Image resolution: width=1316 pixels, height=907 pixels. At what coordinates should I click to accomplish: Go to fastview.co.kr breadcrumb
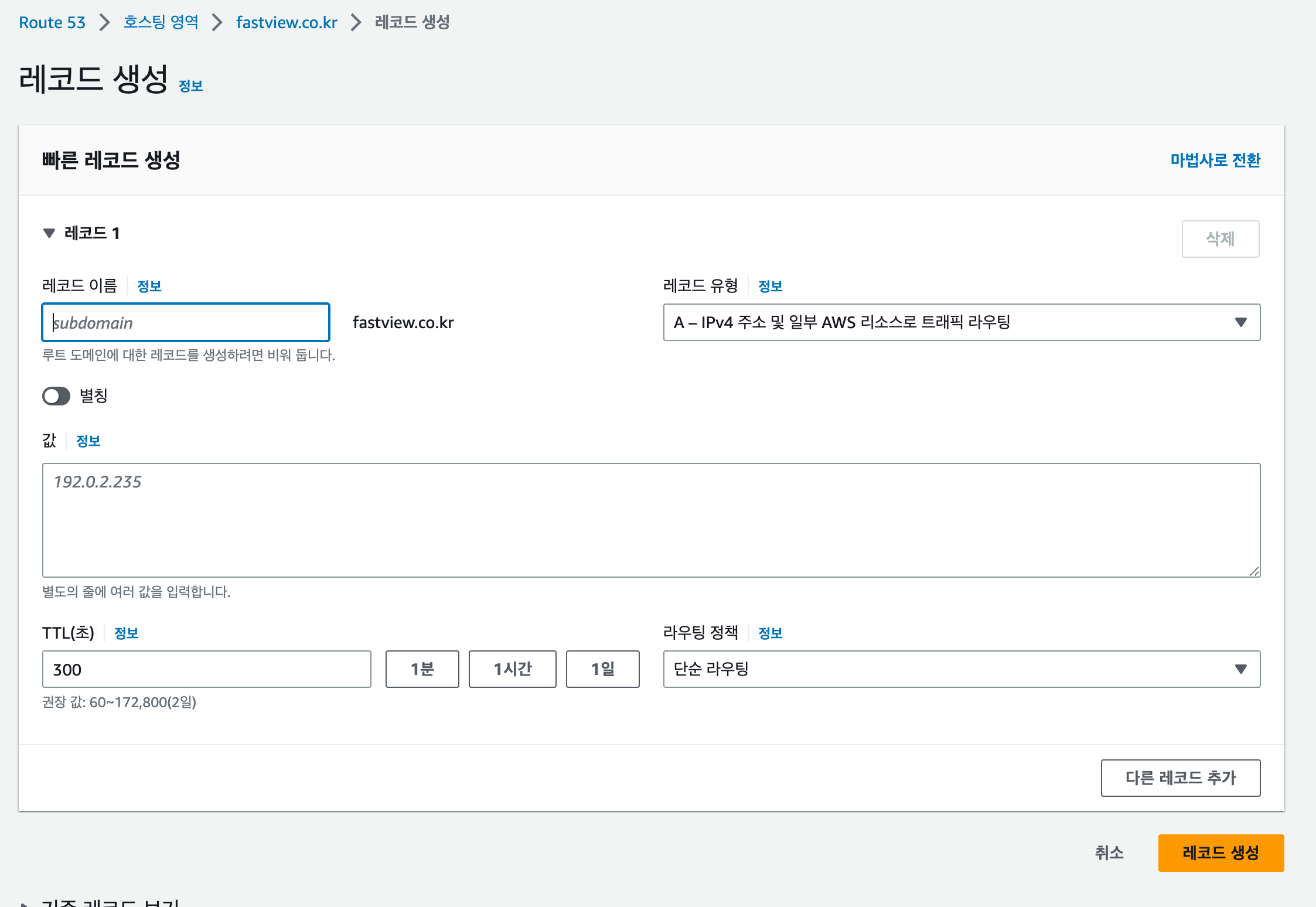287,22
